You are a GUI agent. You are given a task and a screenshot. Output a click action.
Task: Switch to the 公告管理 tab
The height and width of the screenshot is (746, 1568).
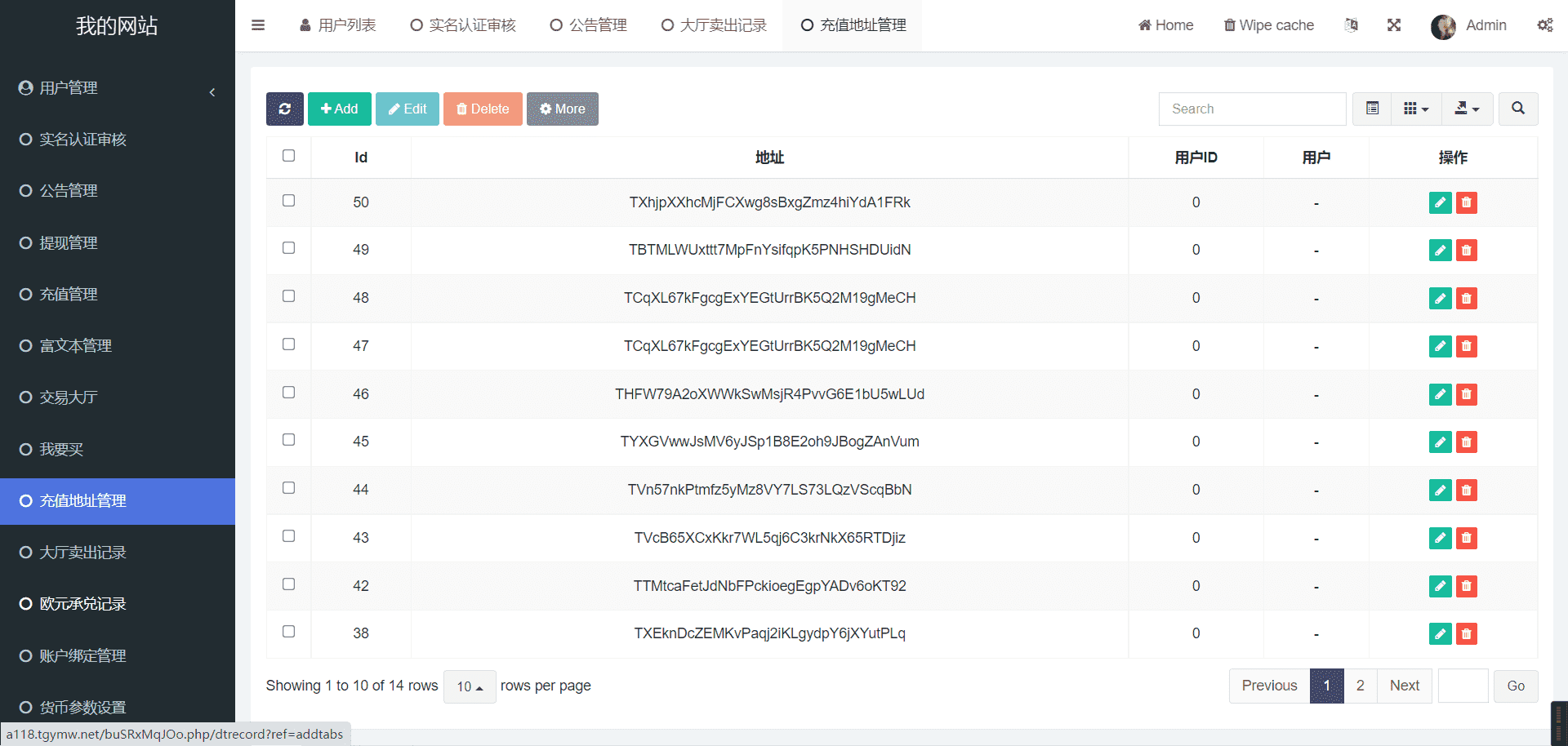pyautogui.click(x=589, y=25)
